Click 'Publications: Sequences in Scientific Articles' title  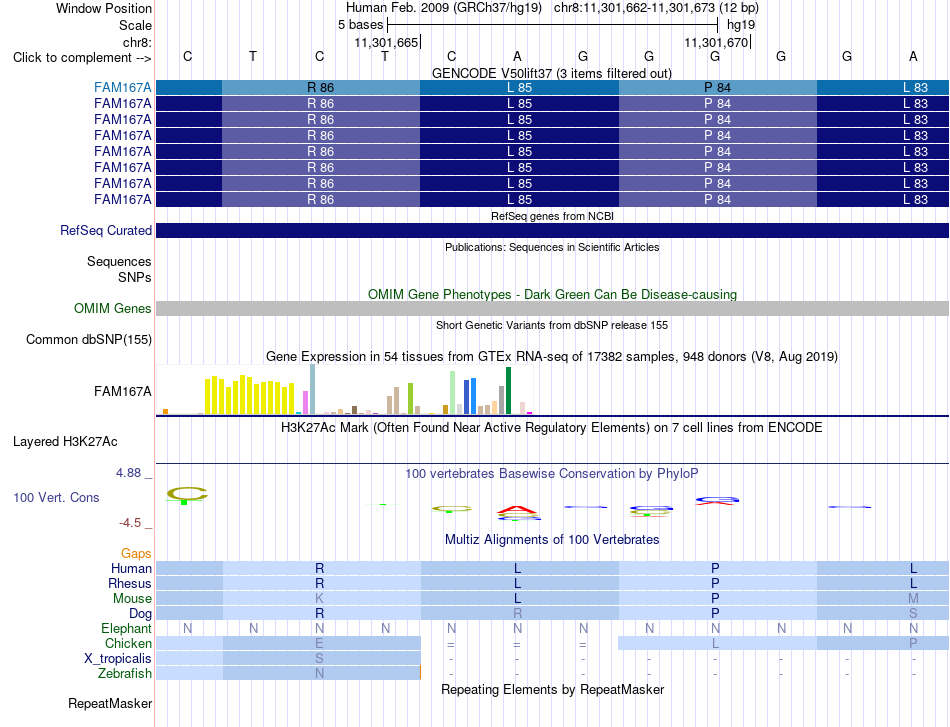pyautogui.click(x=552, y=247)
